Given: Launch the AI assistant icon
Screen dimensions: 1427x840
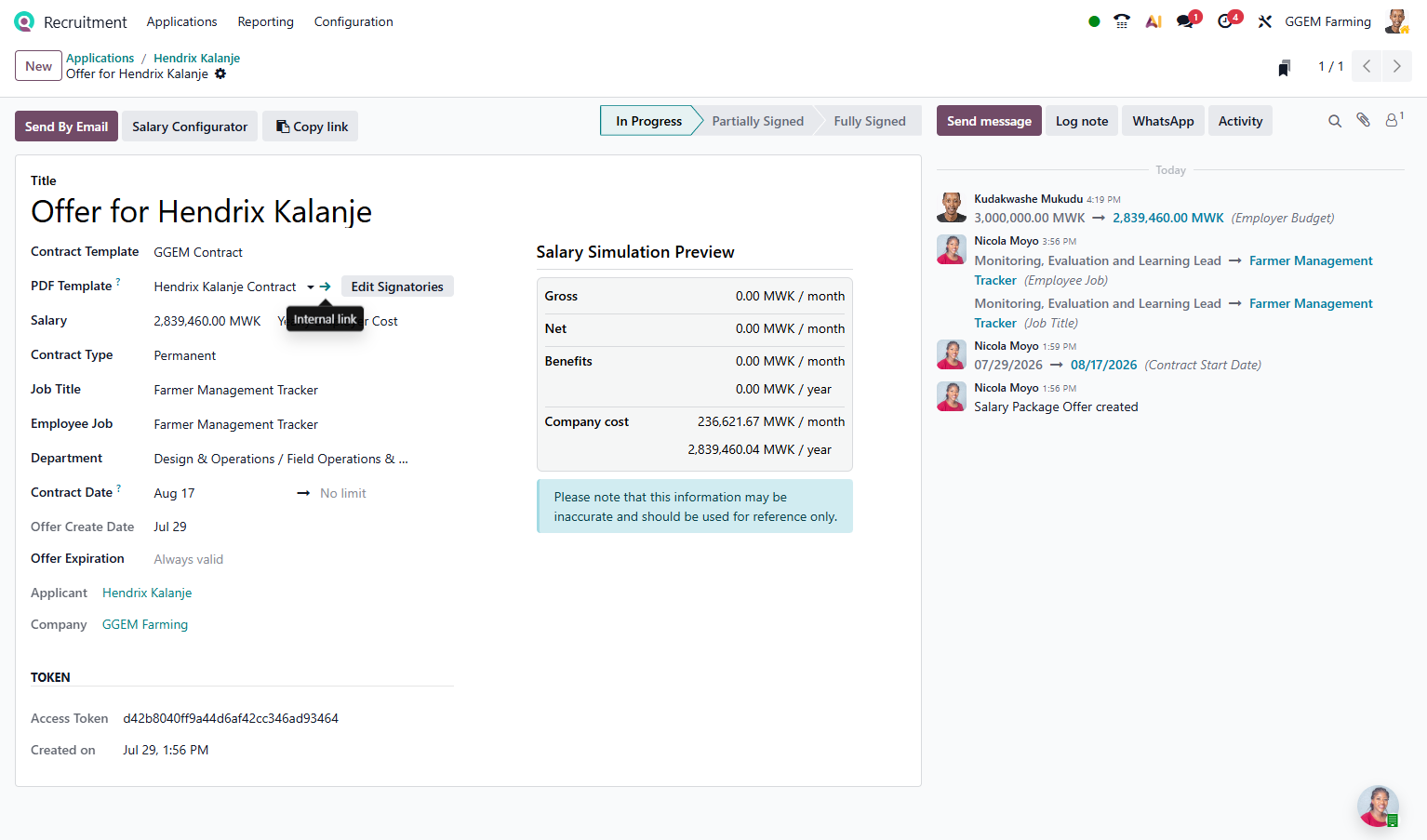Looking at the screenshot, I should coord(1154,21).
